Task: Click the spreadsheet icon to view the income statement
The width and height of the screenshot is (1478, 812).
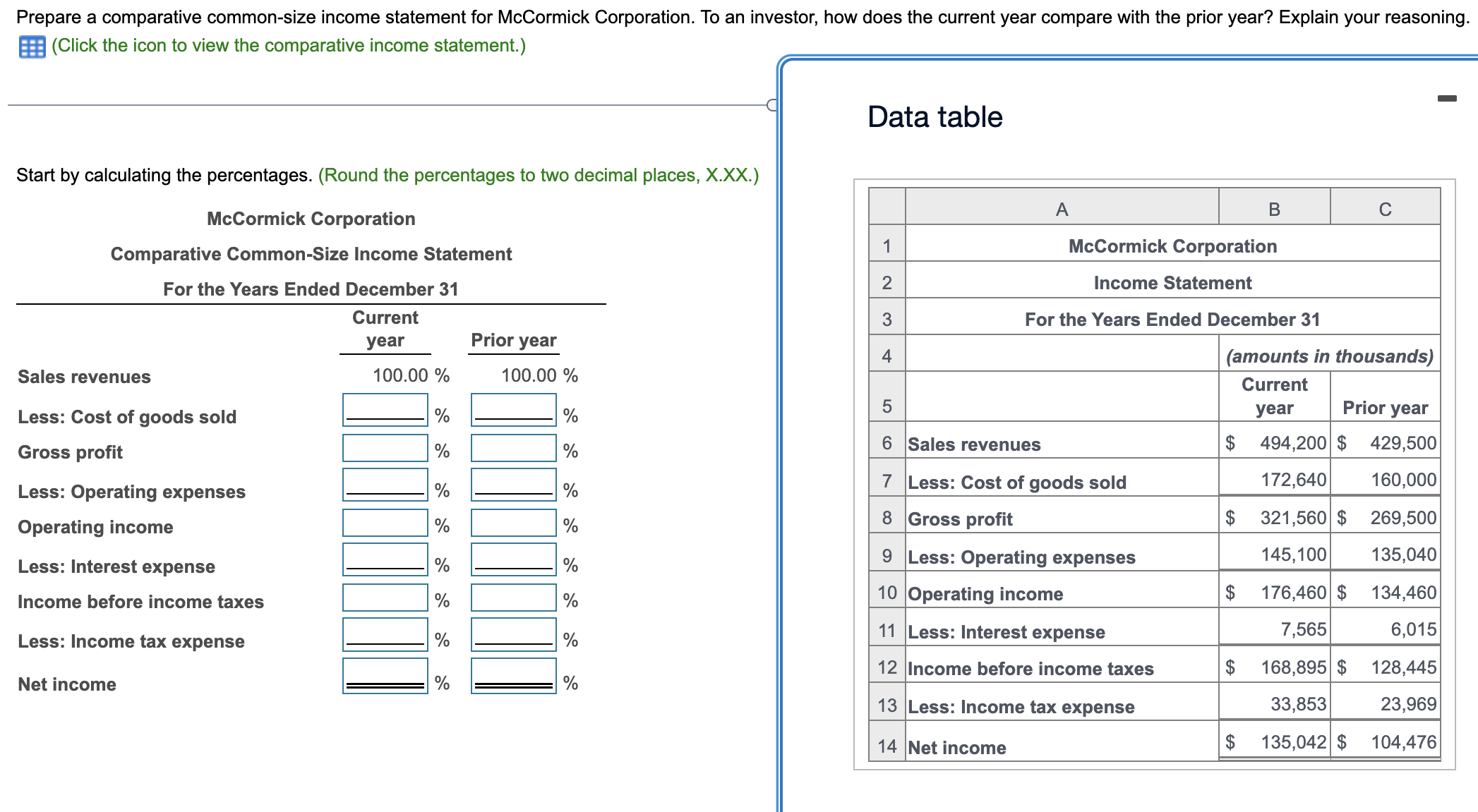Action: coord(31,45)
